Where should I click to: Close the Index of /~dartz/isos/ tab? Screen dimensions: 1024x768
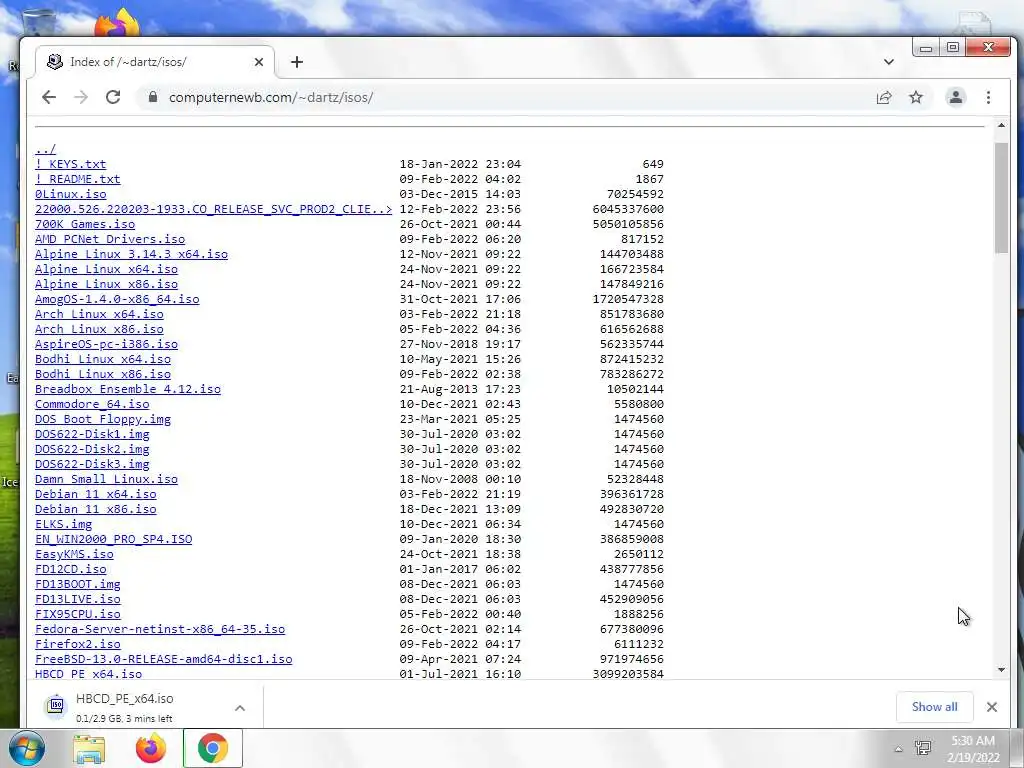(x=259, y=62)
